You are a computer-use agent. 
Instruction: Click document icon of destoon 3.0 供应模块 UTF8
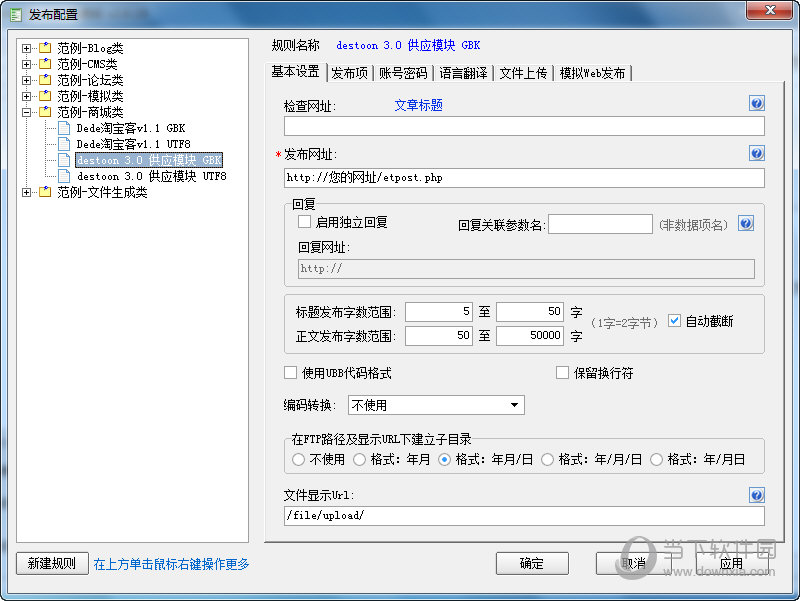pyautogui.click(x=64, y=176)
